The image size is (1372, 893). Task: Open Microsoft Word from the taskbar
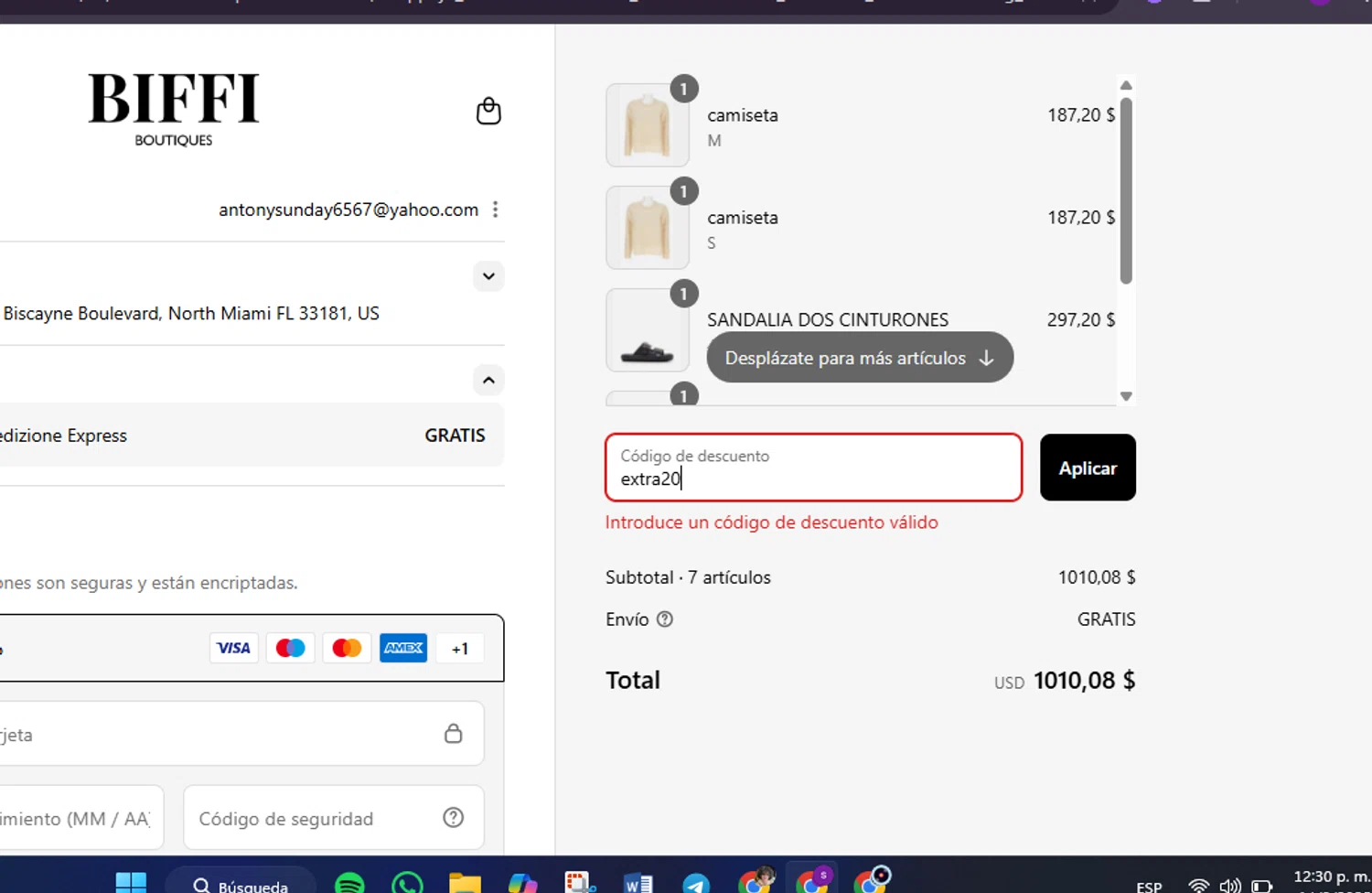point(638,884)
